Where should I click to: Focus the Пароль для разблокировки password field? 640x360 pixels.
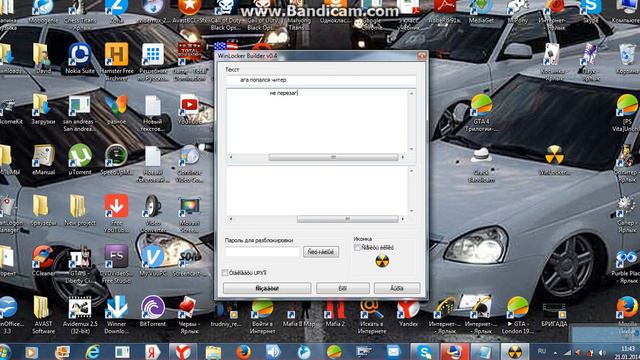click(x=262, y=252)
